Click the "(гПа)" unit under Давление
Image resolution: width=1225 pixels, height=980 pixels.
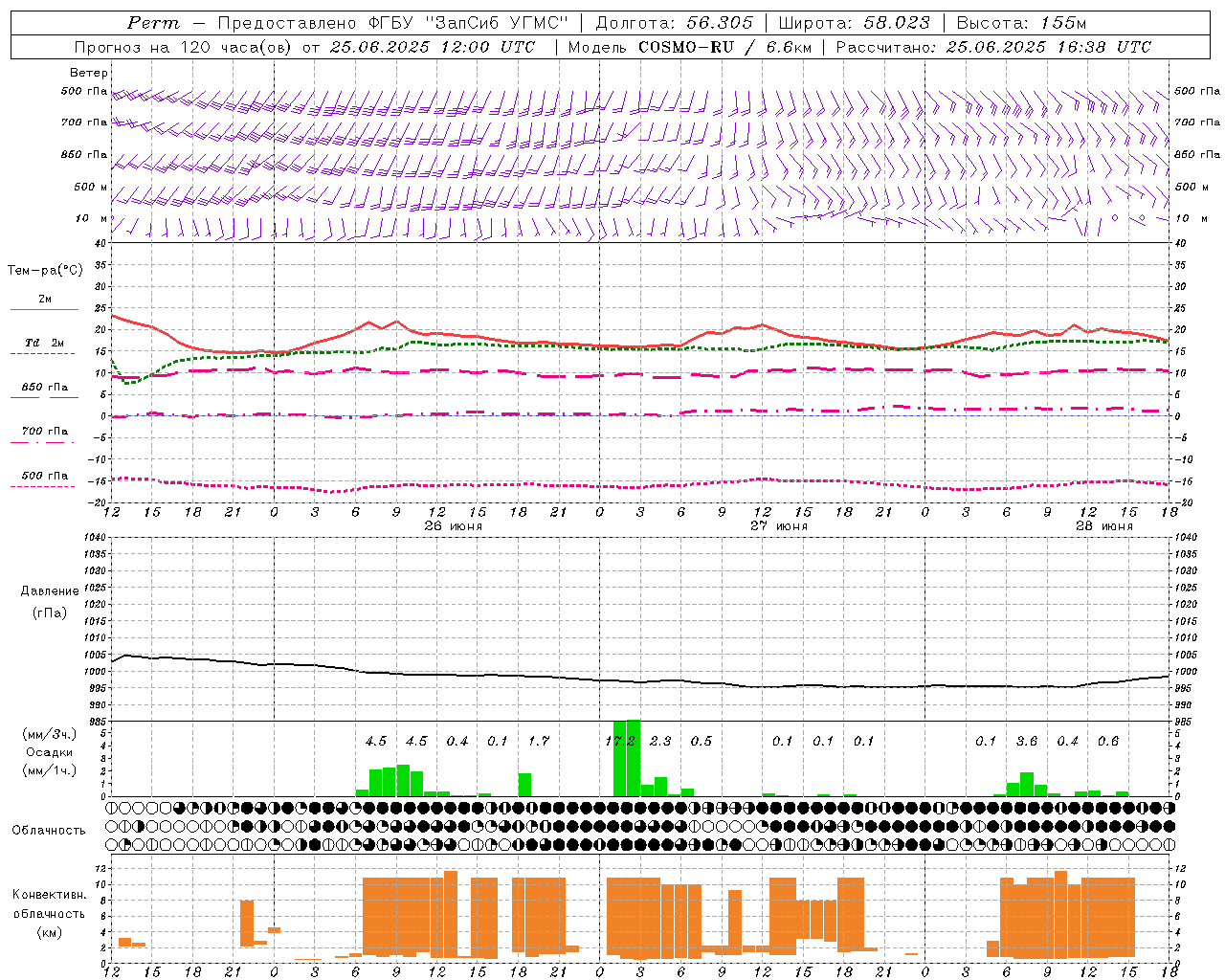(50, 612)
